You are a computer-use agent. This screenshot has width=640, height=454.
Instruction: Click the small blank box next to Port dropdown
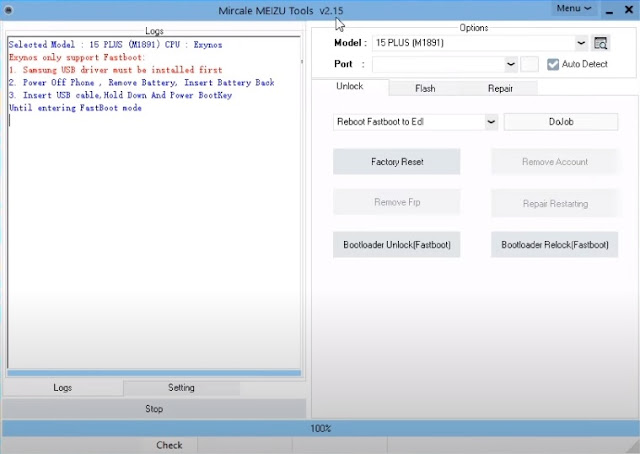(x=529, y=64)
